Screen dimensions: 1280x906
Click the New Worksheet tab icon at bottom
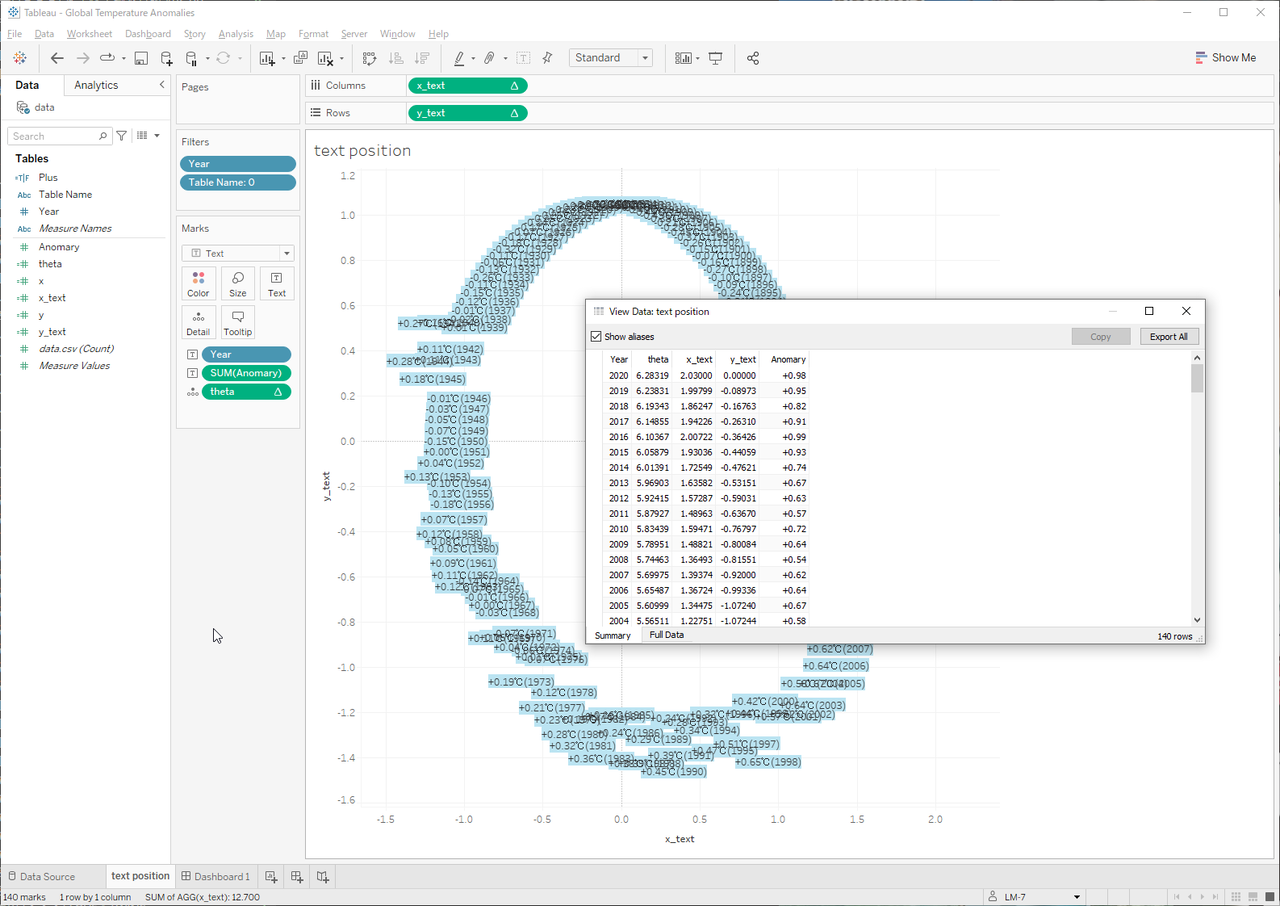coord(271,876)
